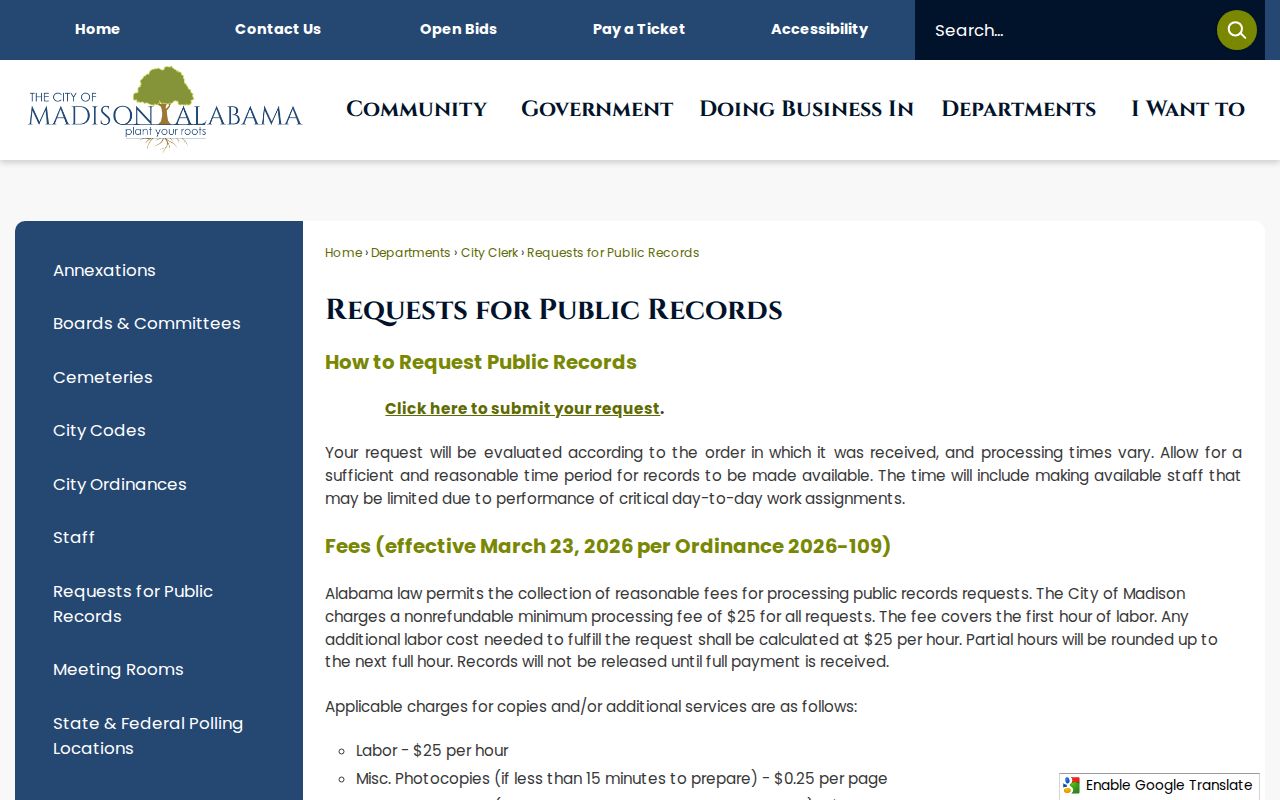1280x800 pixels.
Task: Open Contact Us page
Action: (x=278, y=29)
